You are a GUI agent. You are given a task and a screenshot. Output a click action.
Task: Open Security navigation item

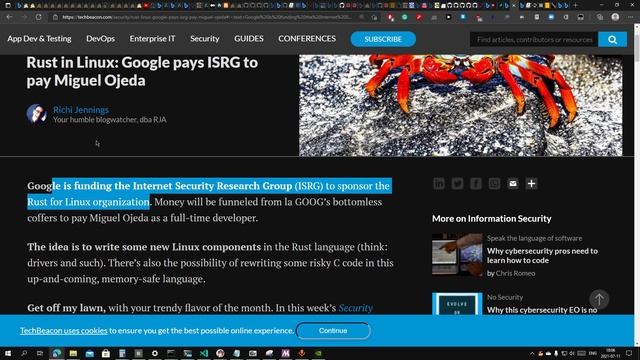click(x=204, y=39)
